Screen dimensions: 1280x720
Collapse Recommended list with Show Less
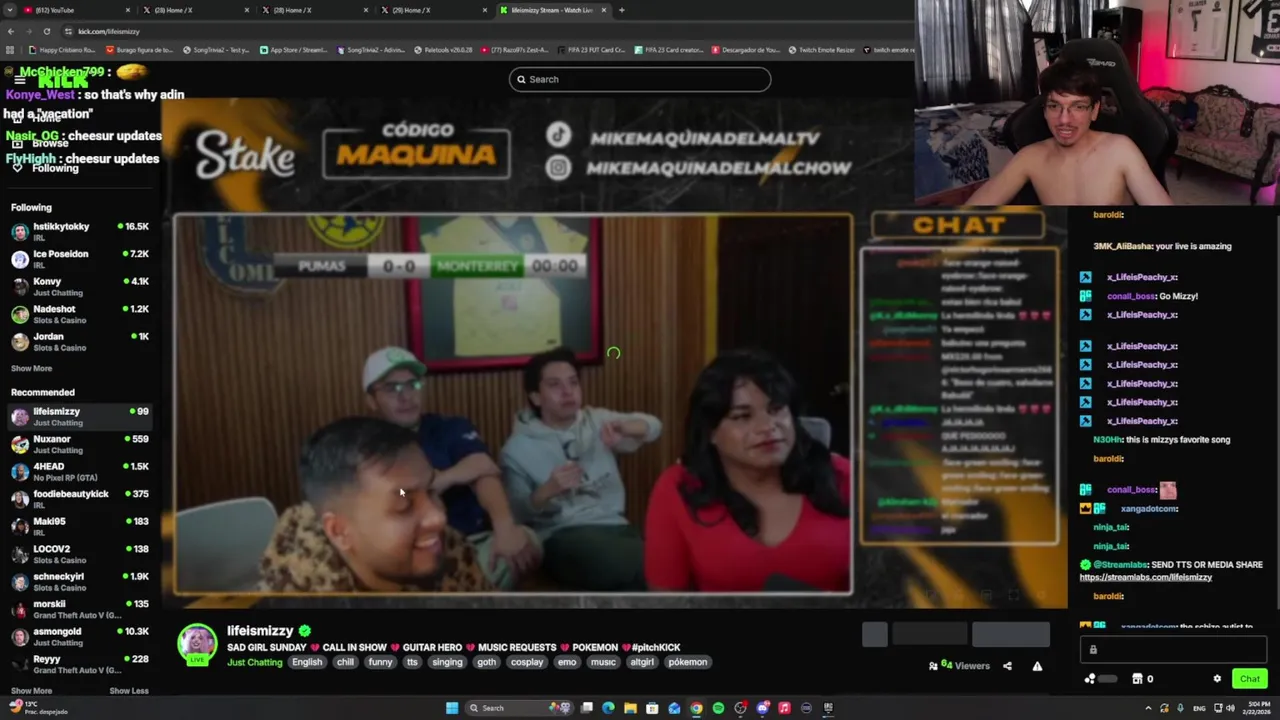(x=128, y=691)
